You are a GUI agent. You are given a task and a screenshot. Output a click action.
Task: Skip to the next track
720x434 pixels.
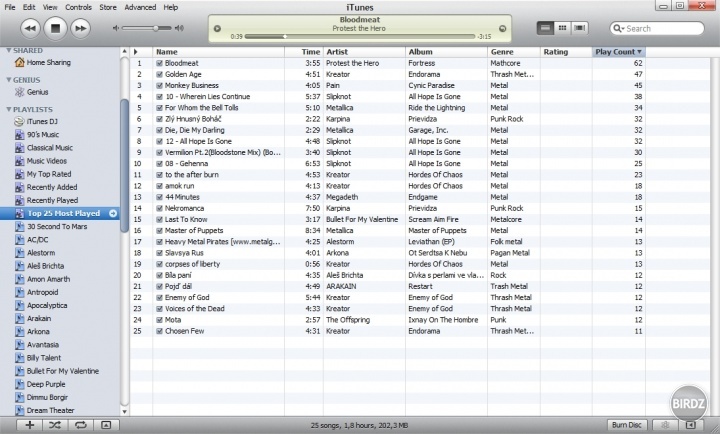(80, 28)
